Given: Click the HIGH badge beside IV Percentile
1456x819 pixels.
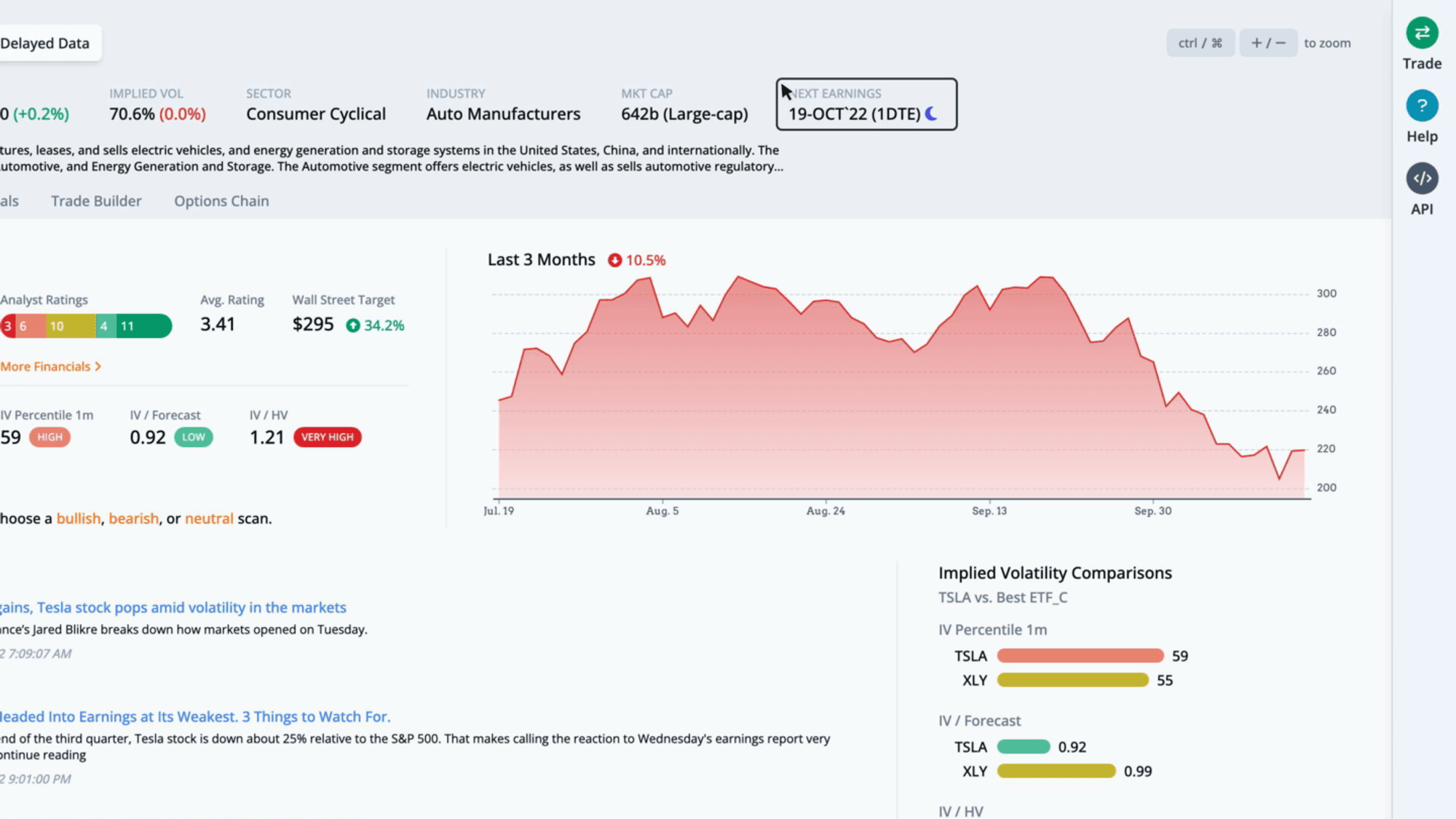Looking at the screenshot, I should [x=50, y=437].
